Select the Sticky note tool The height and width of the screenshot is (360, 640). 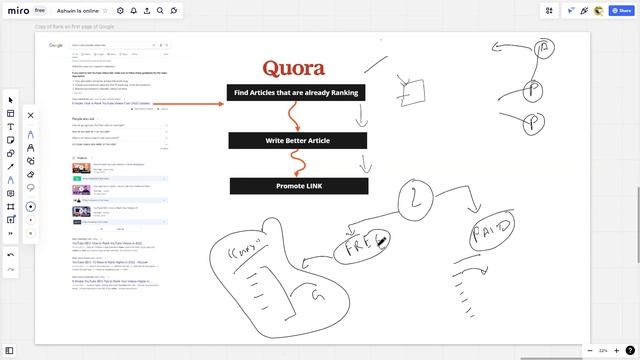pyautogui.click(x=11, y=140)
